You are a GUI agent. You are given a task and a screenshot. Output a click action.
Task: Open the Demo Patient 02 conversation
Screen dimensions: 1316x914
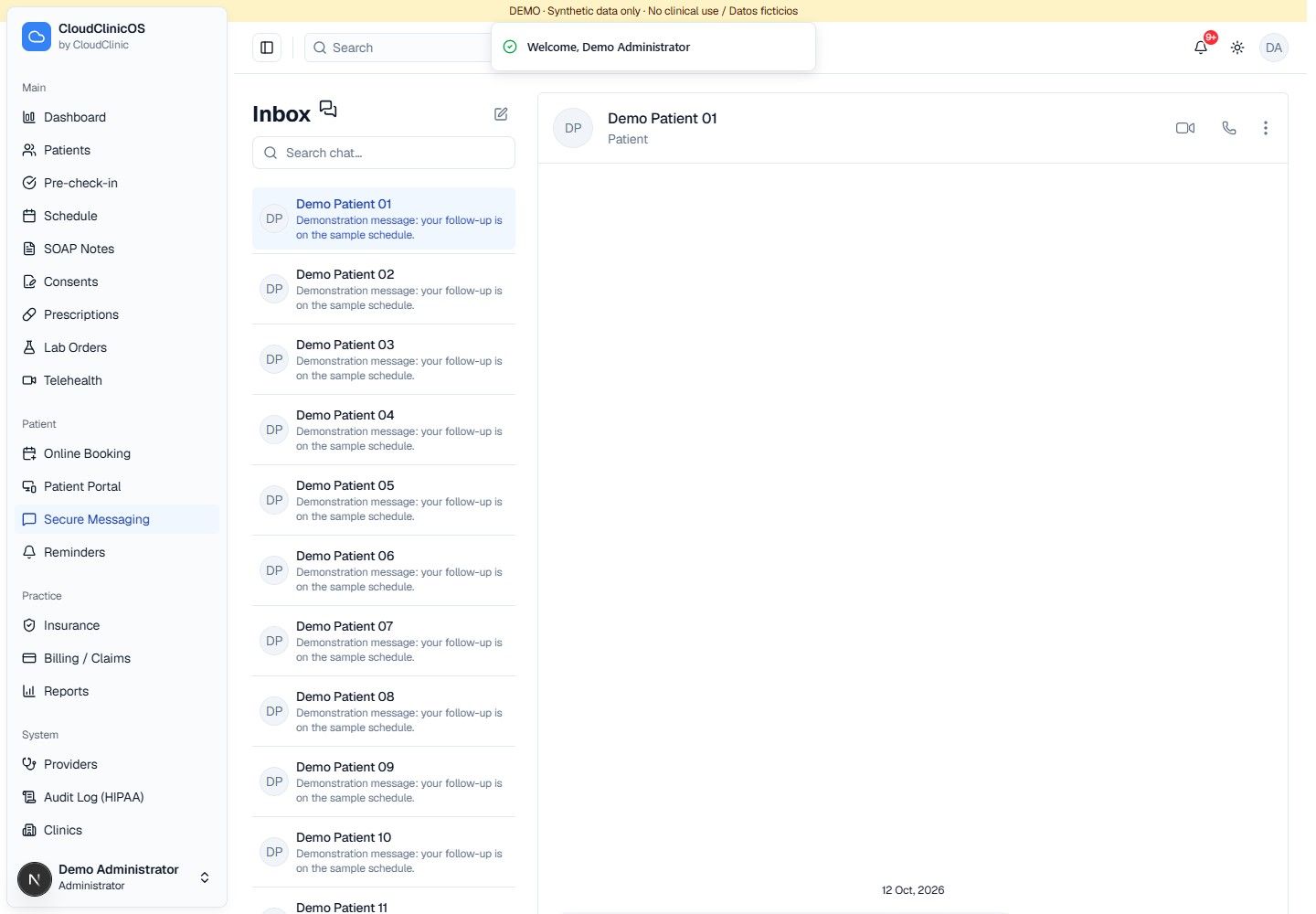(x=384, y=289)
